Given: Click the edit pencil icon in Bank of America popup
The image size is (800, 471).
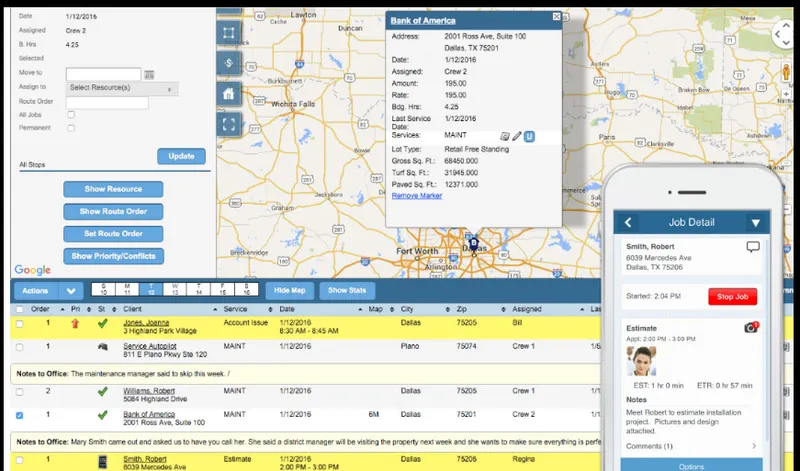Looking at the screenshot, I should [517, 136].
